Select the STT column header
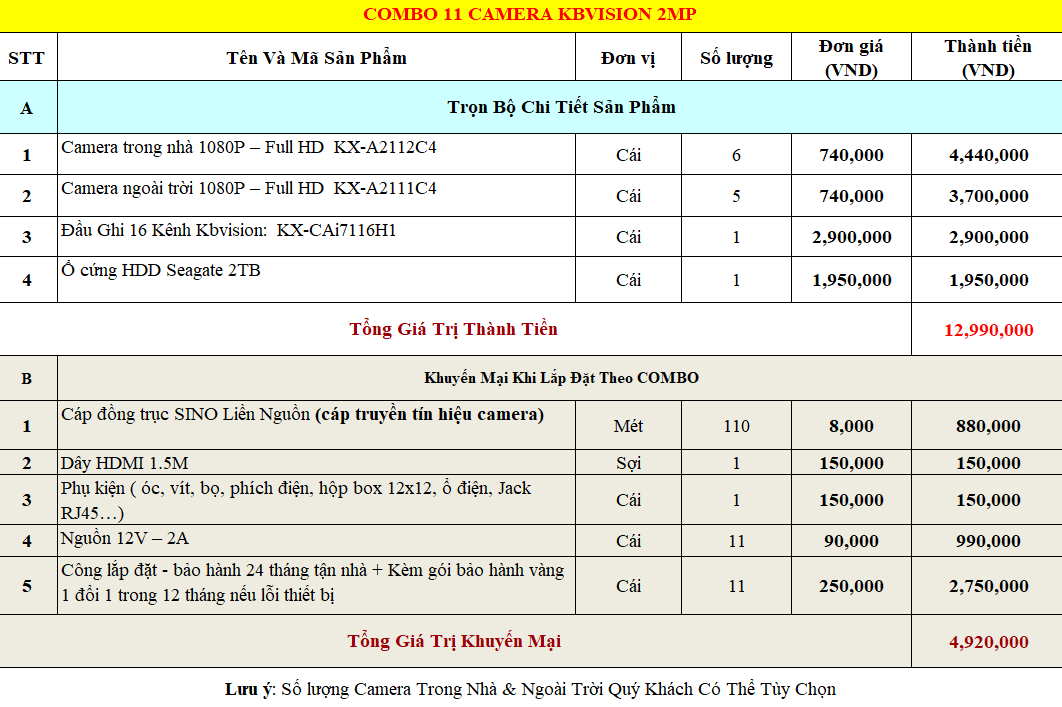This screenshot has height=707, width=1062. (26, 58)
